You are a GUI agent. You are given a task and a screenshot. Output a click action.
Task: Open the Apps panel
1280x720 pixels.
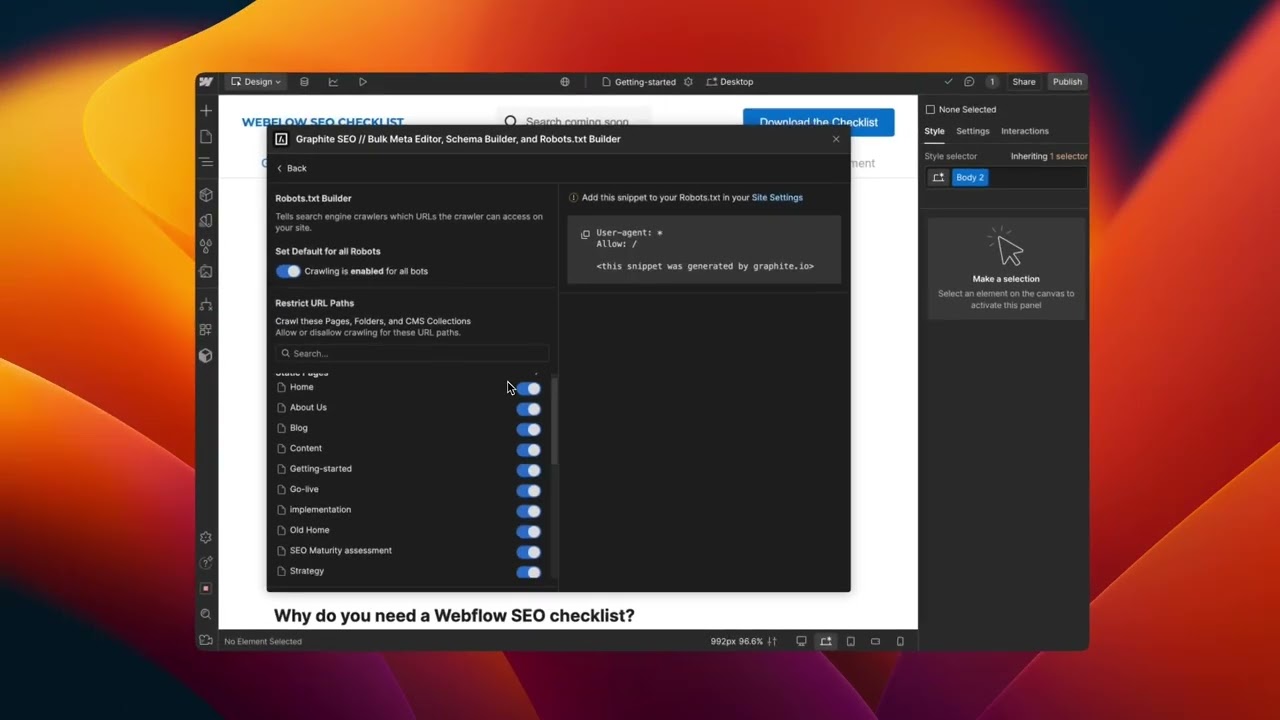pos(206,330)
